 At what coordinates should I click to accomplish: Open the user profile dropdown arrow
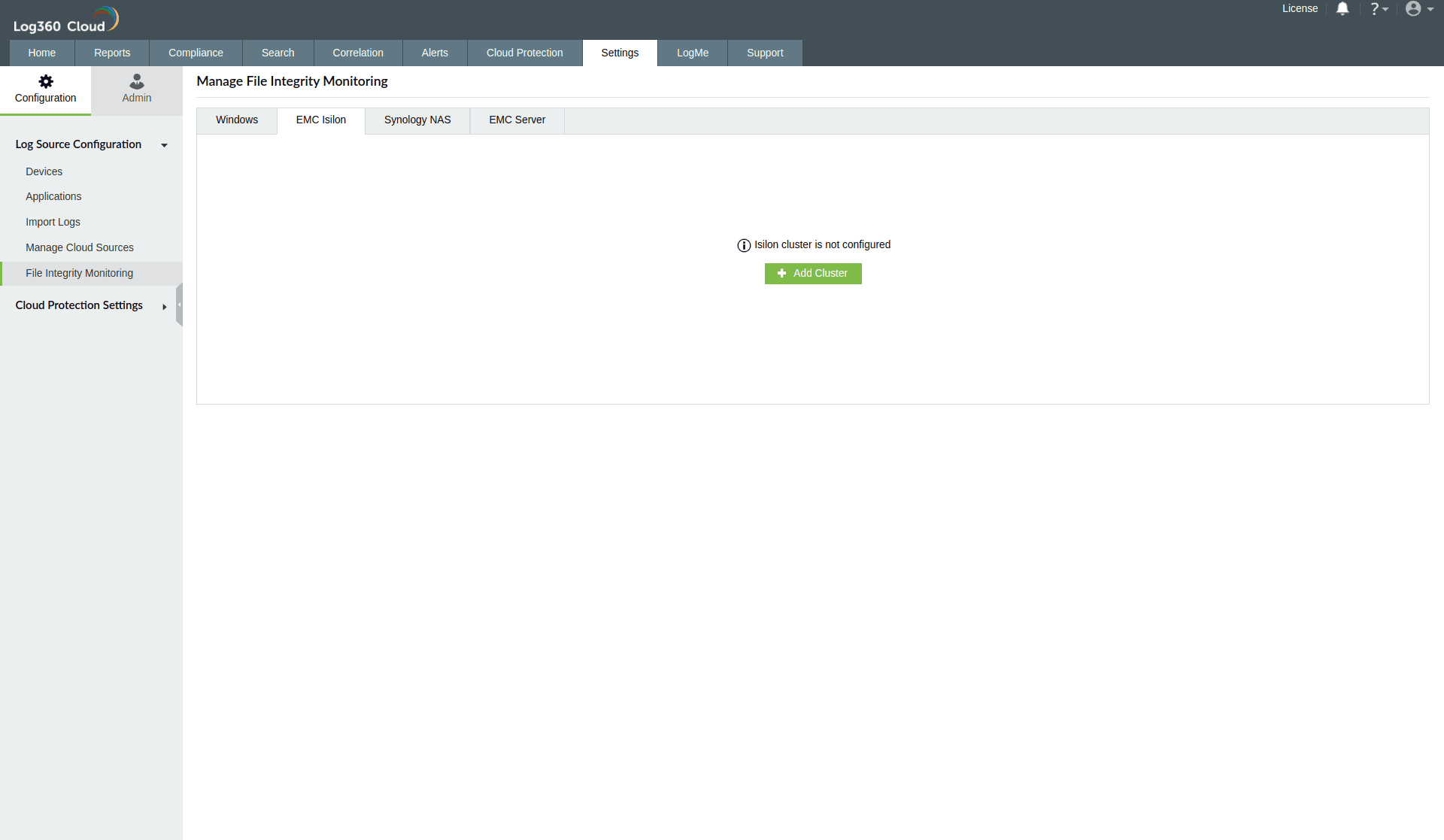coord(1430,10)
